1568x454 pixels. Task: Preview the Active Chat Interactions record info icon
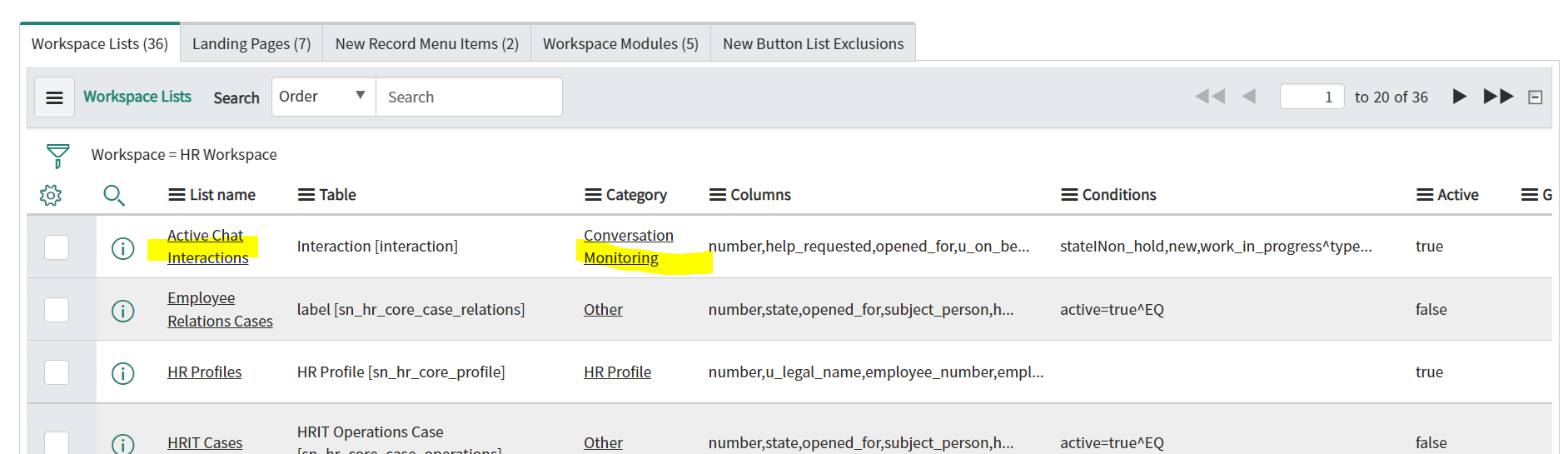(123, 248)
